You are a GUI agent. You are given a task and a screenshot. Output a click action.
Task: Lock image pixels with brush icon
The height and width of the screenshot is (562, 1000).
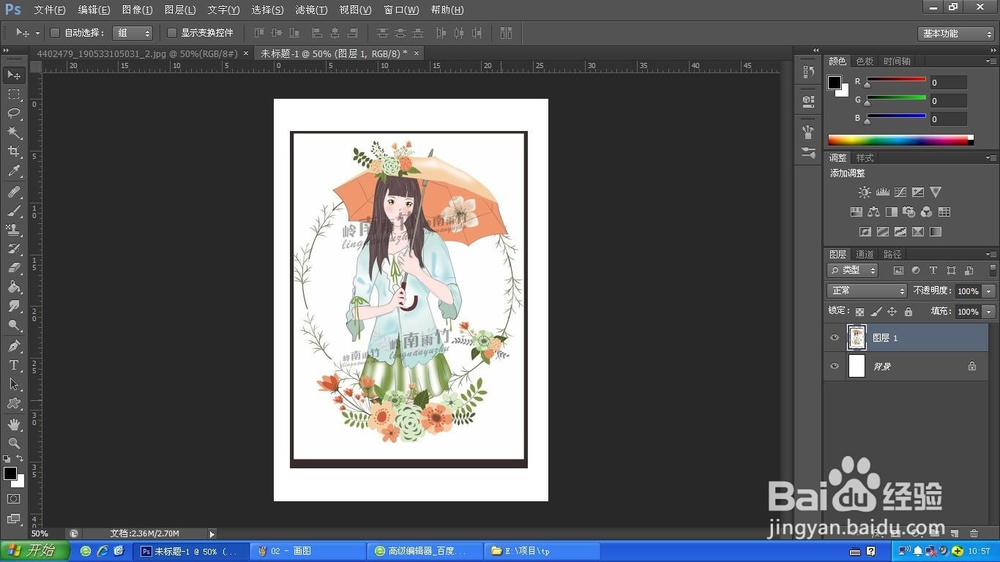[x=876, y=312]
